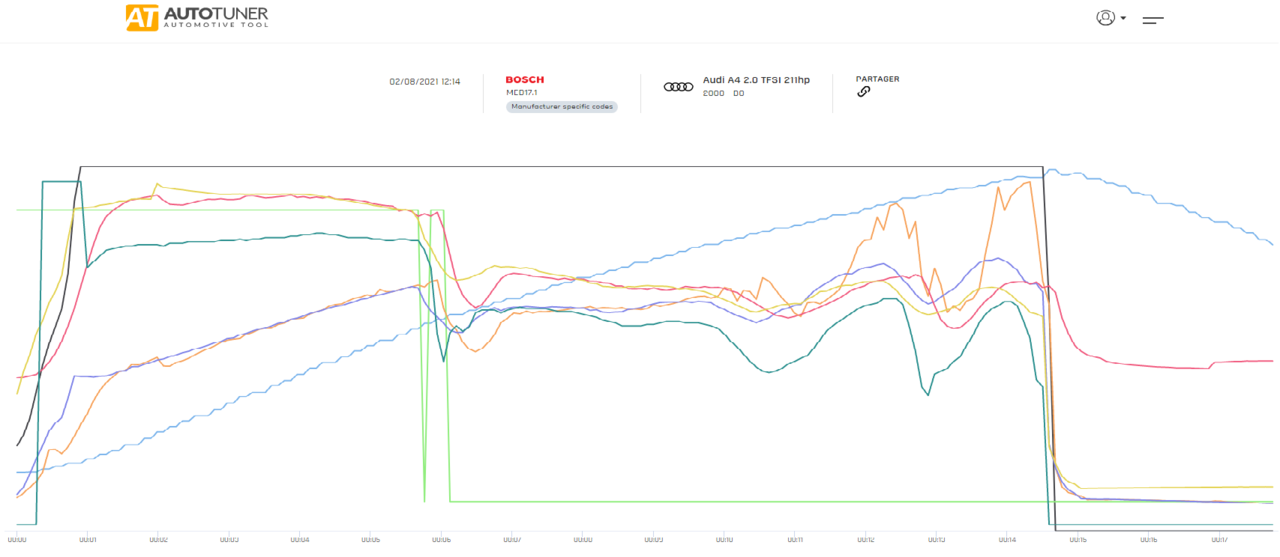Click the Audi four-rings logo
The image size is (1280, 557).
[678, 87]
